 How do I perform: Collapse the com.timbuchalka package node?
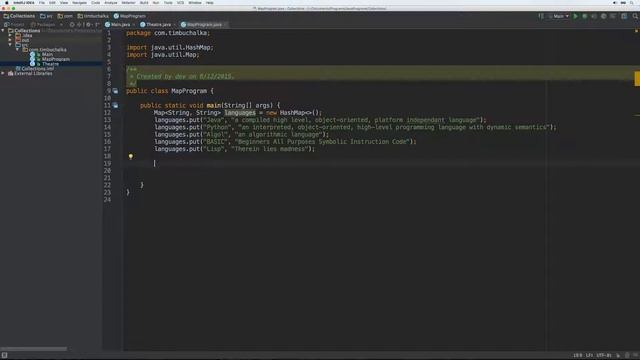(x=18, y=50)
